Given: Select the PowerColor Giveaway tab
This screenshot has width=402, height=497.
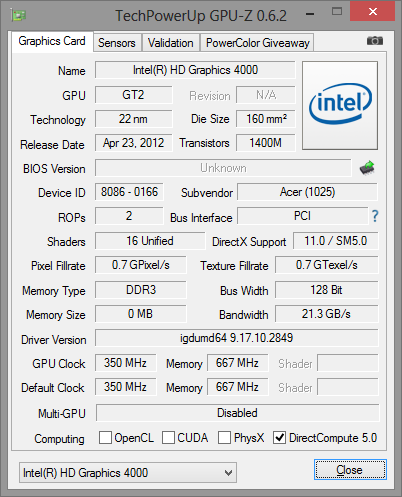Looking at the screenshot, I should (x=257, y=43).
